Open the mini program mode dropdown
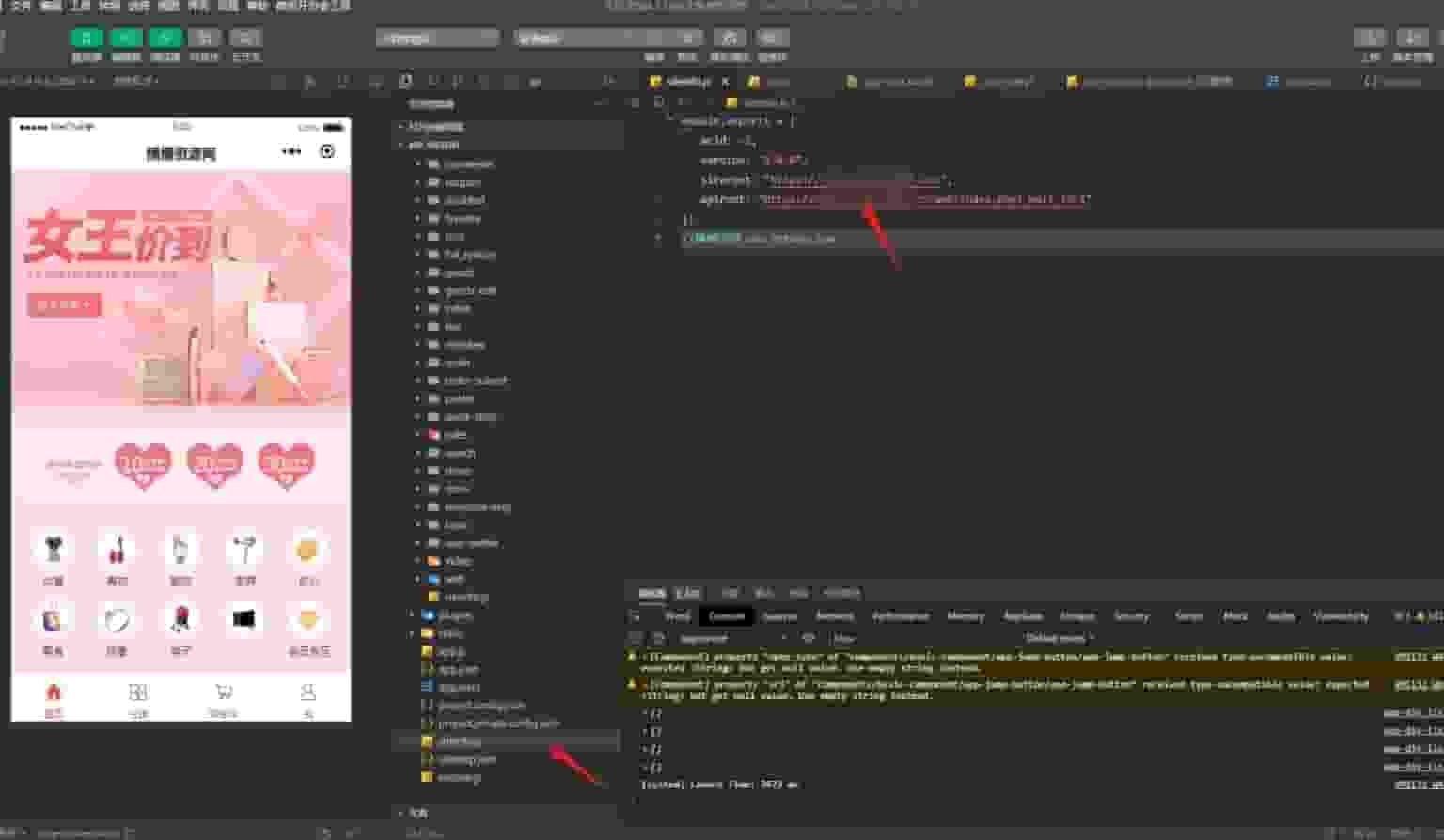 (437, 38)
